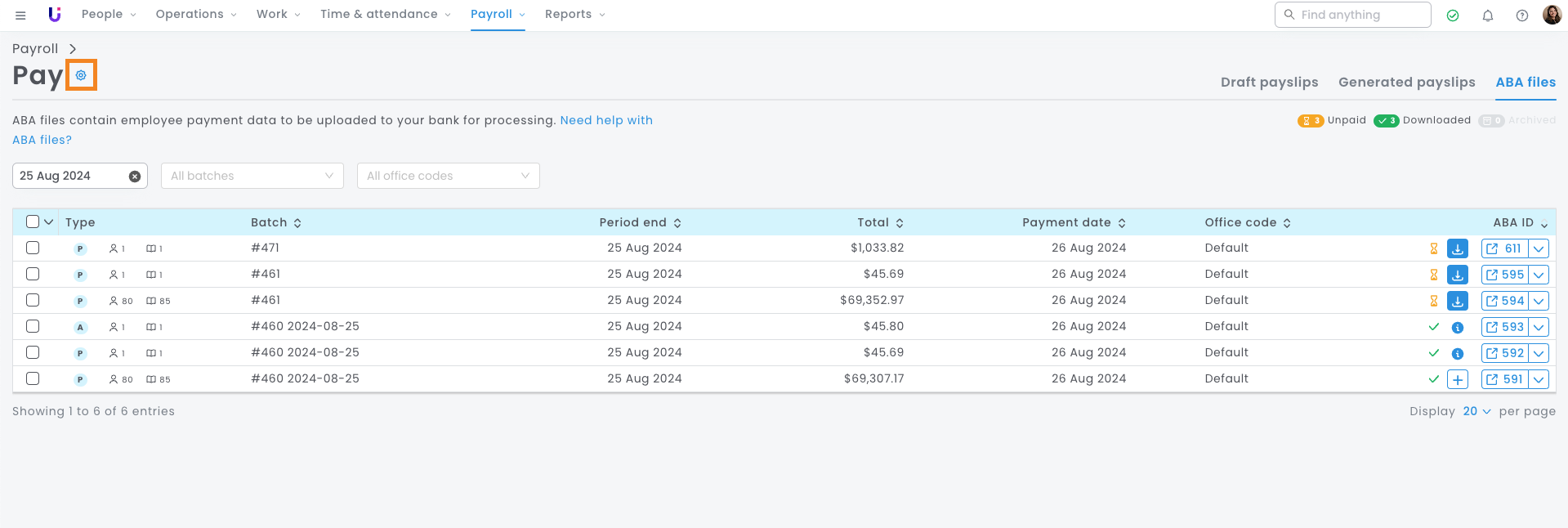Open ABA file link 595
The width and height of the screenshot is (1568, 528).
[x=1504, y=275]
